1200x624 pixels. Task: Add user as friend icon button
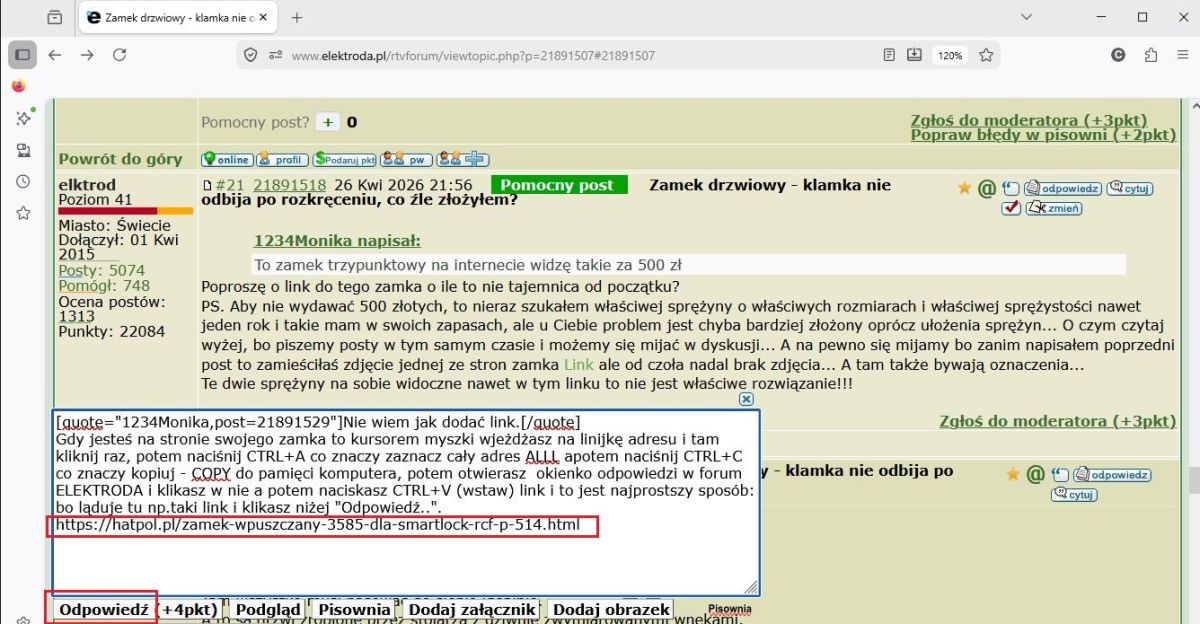click(x=462, y=159)
